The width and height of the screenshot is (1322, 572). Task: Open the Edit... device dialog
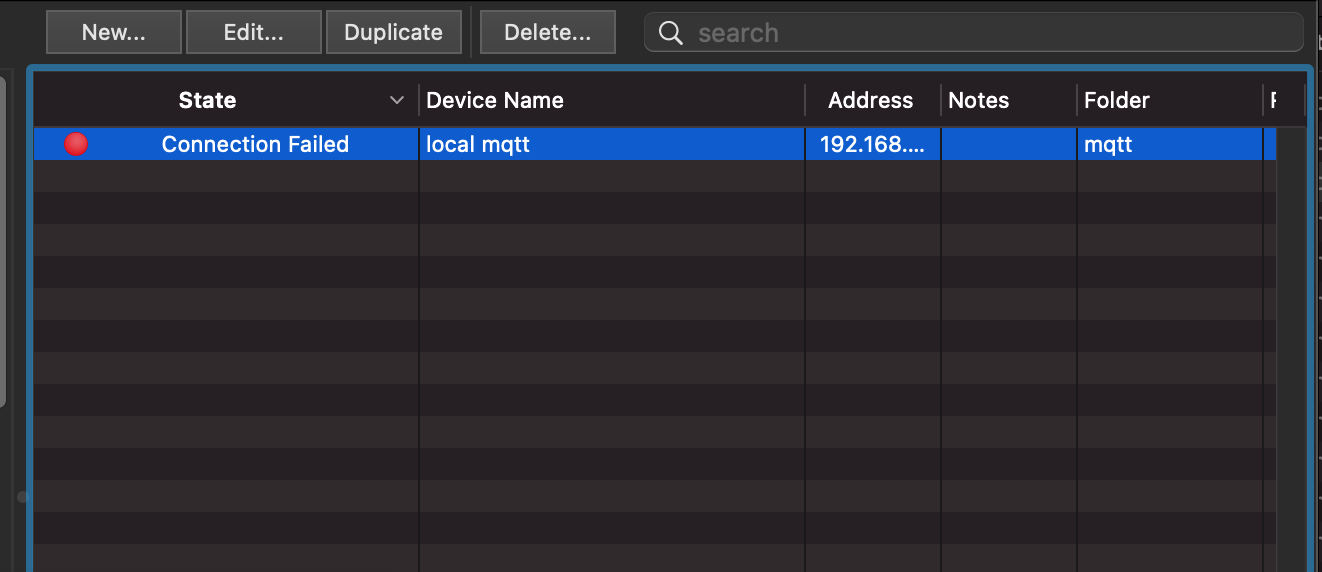click(254, 32)
